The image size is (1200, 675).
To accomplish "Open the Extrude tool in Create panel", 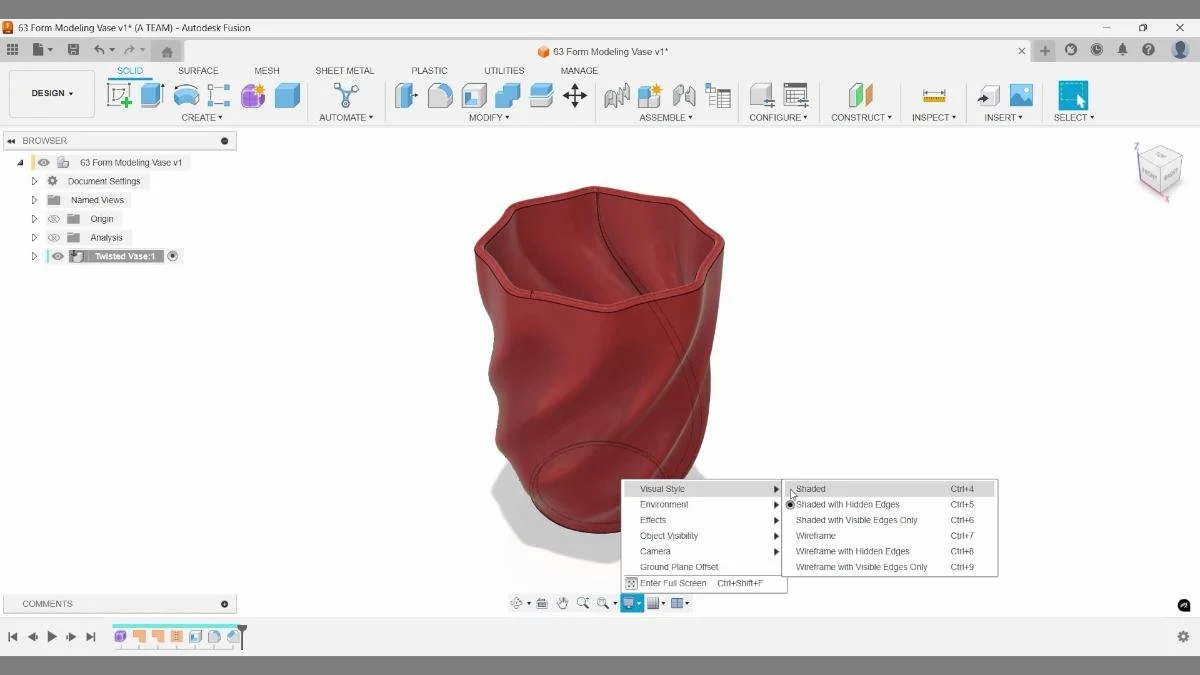I will [151, 93].
